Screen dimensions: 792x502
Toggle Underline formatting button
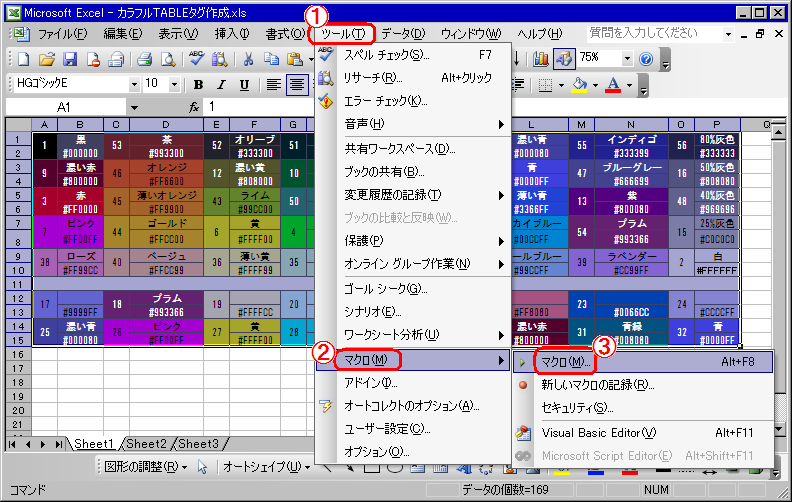[x=242, y=85]
